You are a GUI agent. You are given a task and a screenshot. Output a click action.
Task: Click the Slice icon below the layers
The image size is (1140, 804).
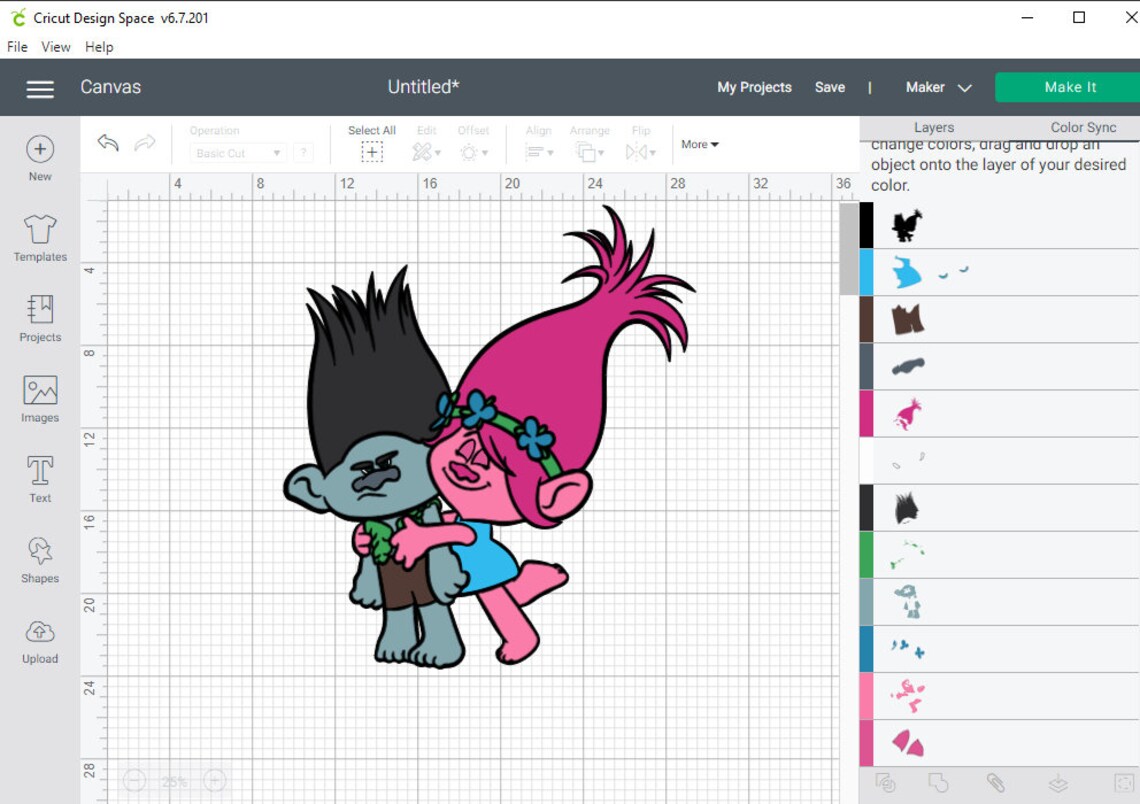(x=886, y=783)
